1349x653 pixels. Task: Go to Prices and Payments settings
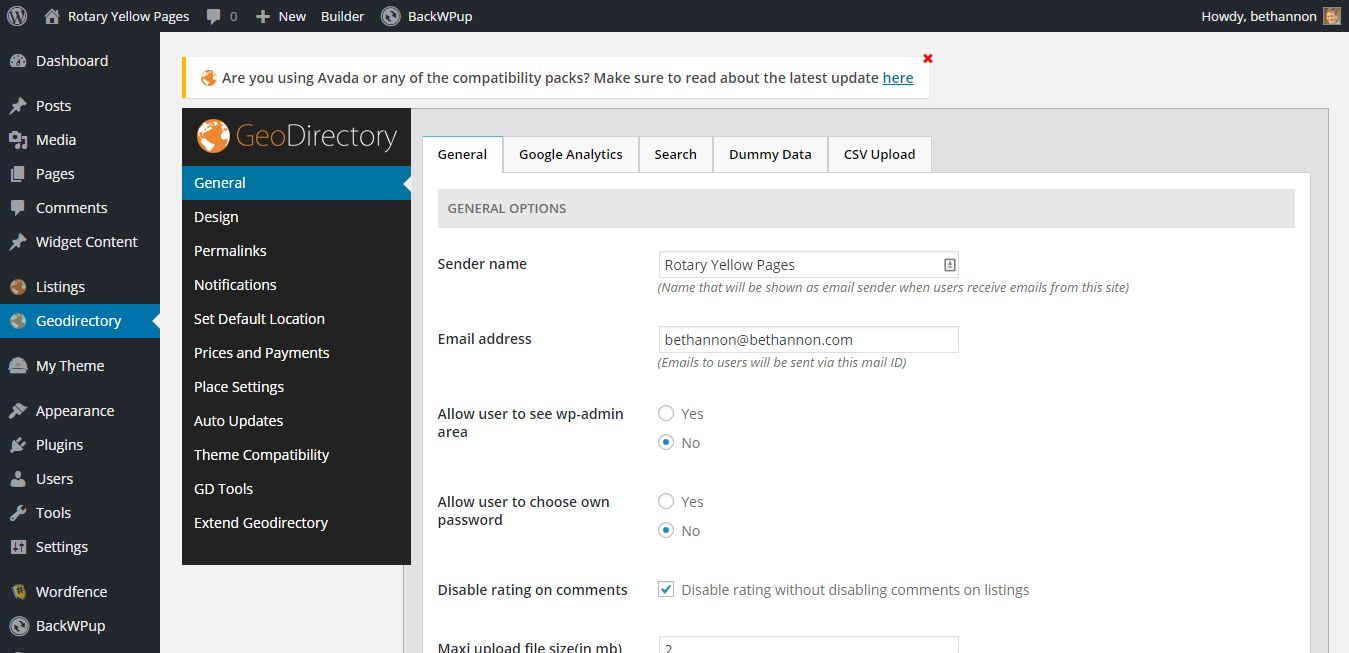tap(261, 353)
